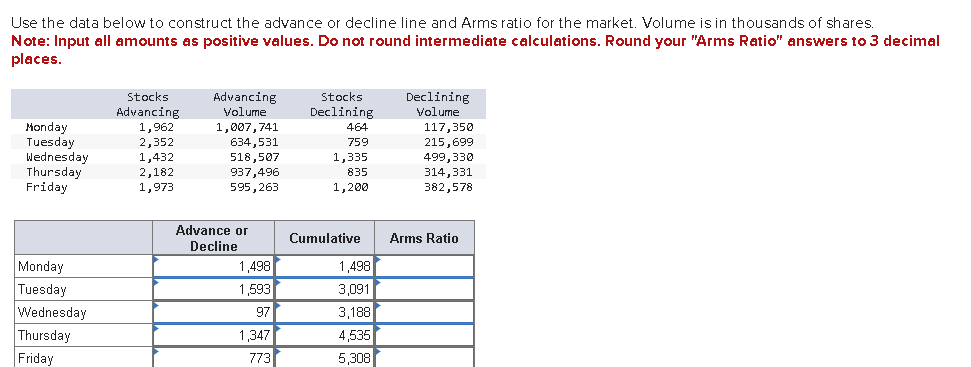
Task: Click Friday stocks declining 1,200
Action: (x=351, y=187)
